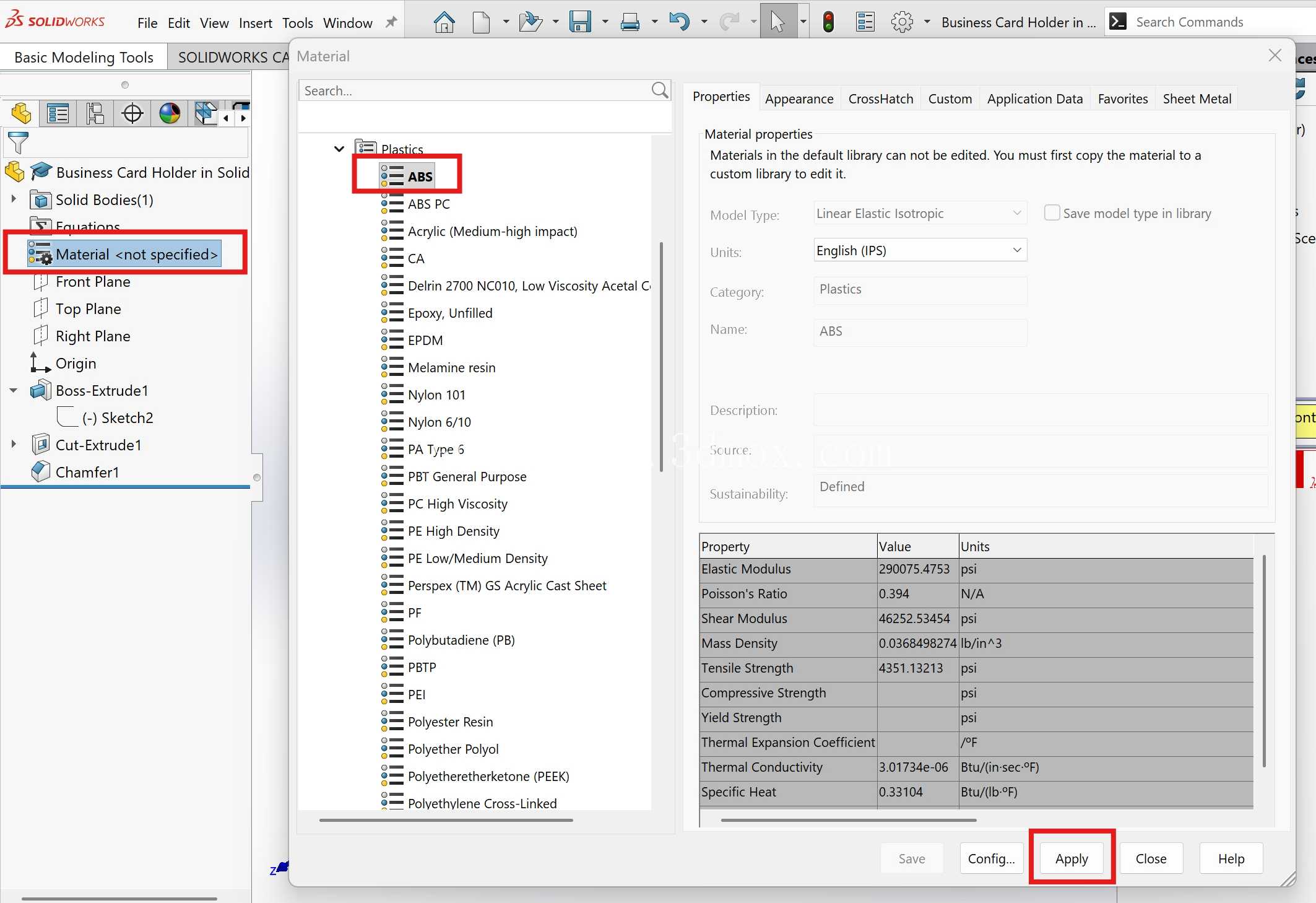Open the DisplayManager color sphere tab
The height and width of the screenshot is (903, 1316).
point(170,113)
